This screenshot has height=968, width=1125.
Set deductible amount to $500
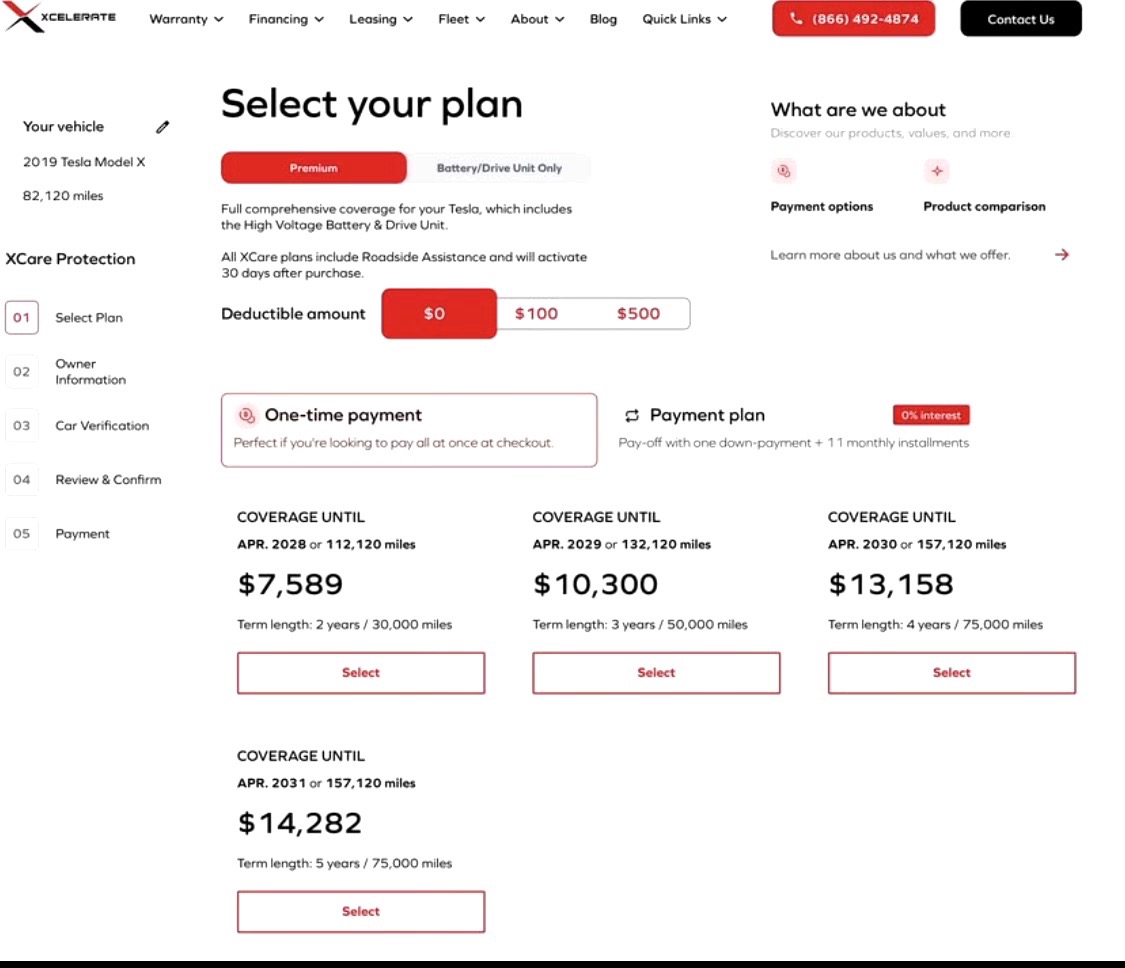click(638, 314)
